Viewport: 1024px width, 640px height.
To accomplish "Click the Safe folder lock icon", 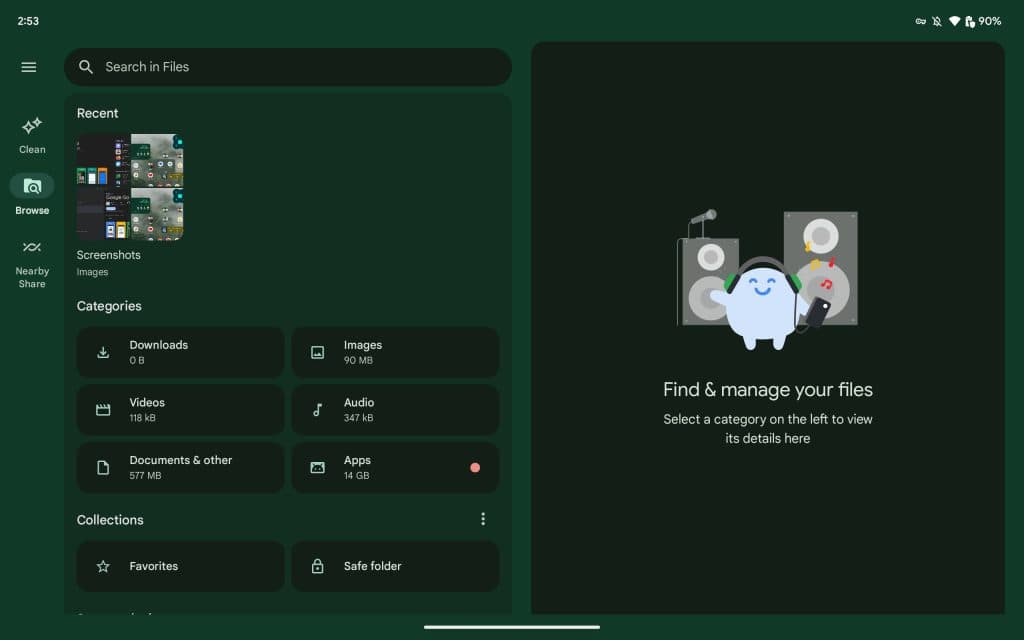I will (317, 566).
